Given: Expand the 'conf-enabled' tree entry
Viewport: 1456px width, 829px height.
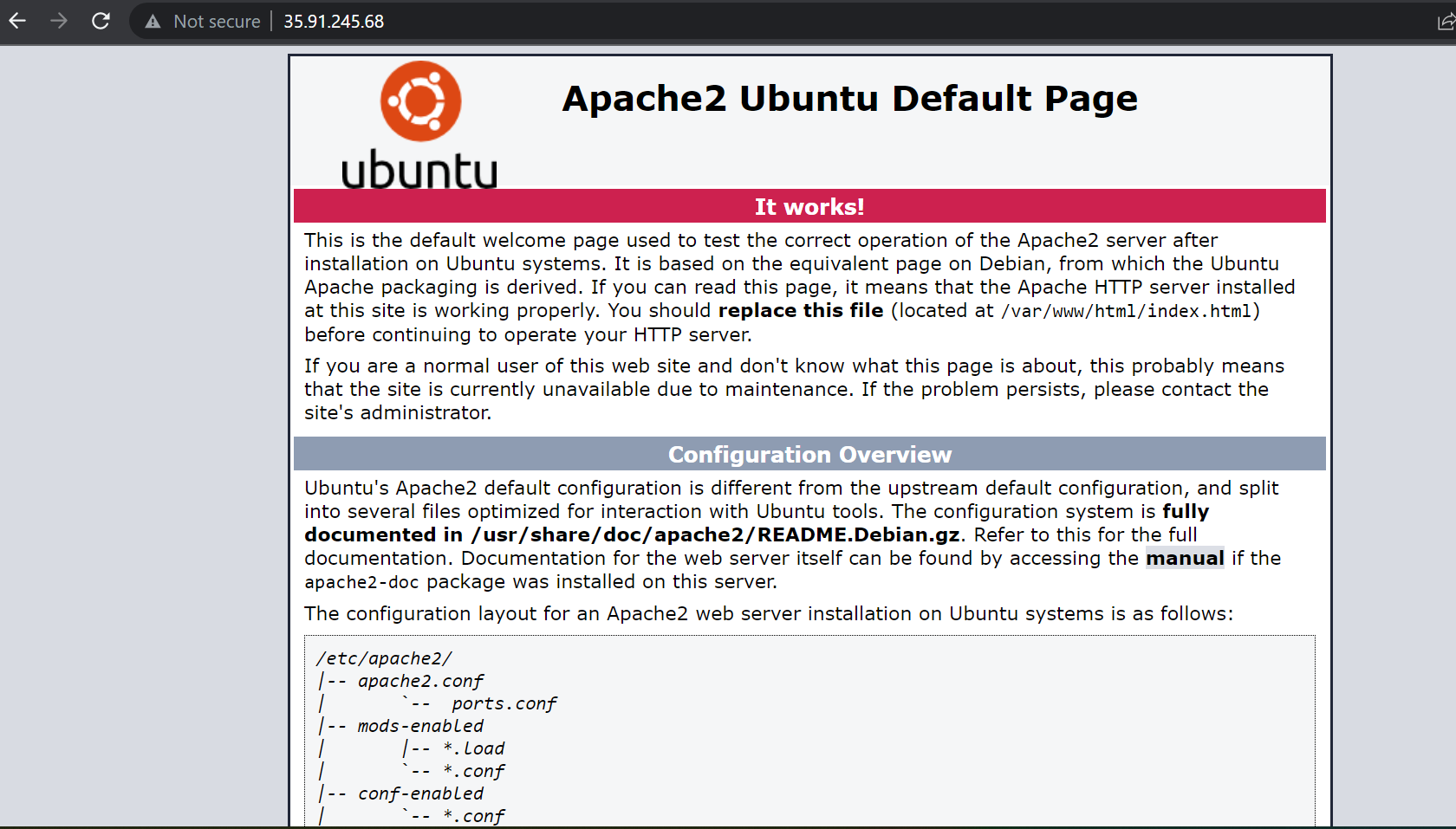Looking at the screenshot, I should pos(420,793).
